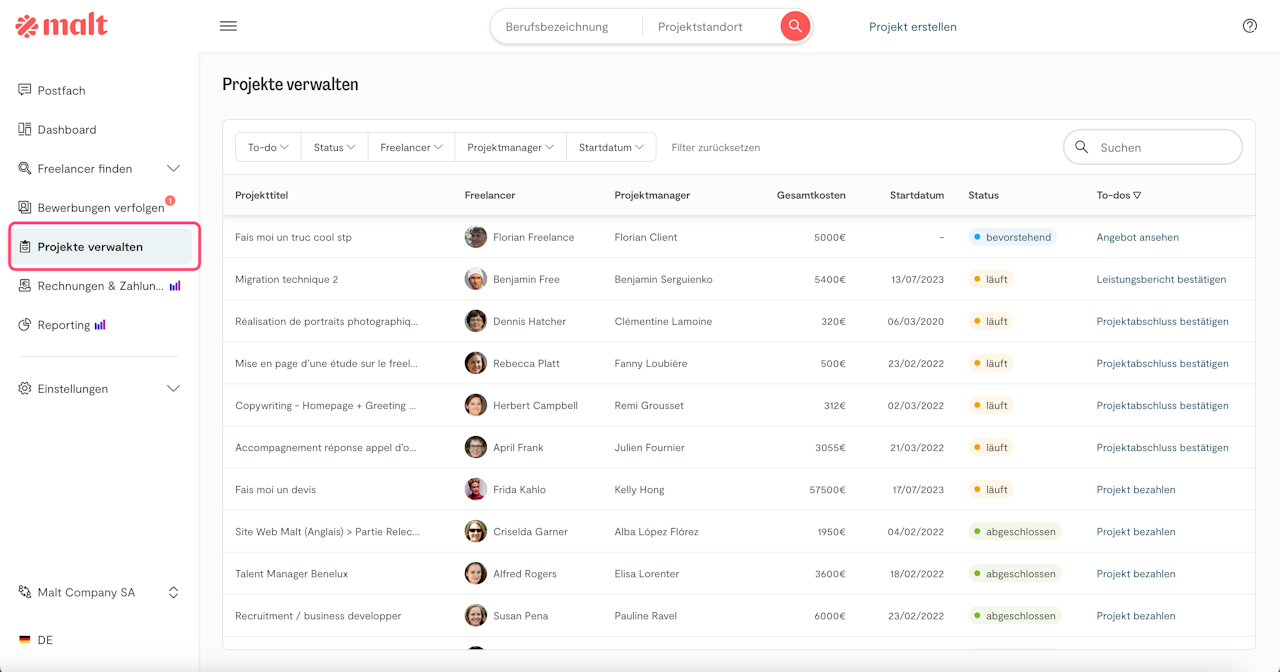Click the Malt logo
Viewport: 1280px width, 672px height.
62,26
